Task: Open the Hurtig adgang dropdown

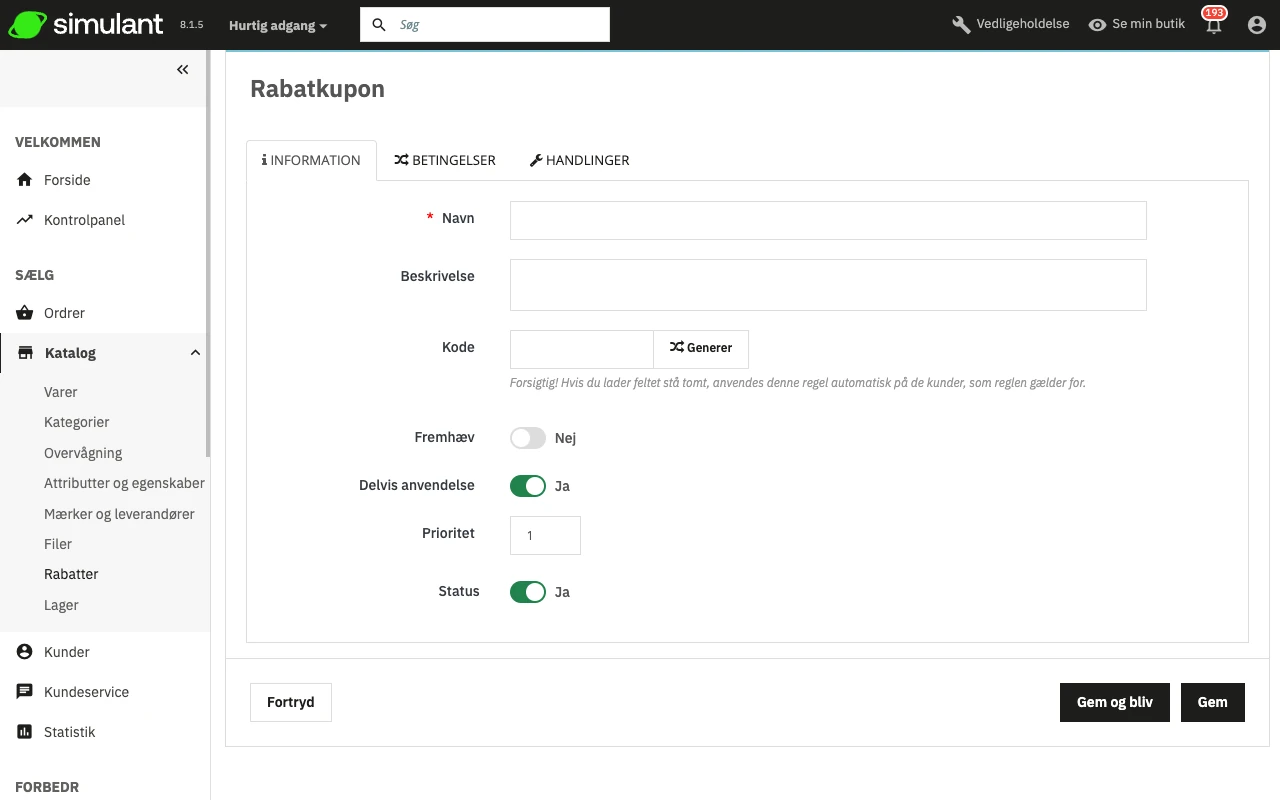Action: click(277, 25)
